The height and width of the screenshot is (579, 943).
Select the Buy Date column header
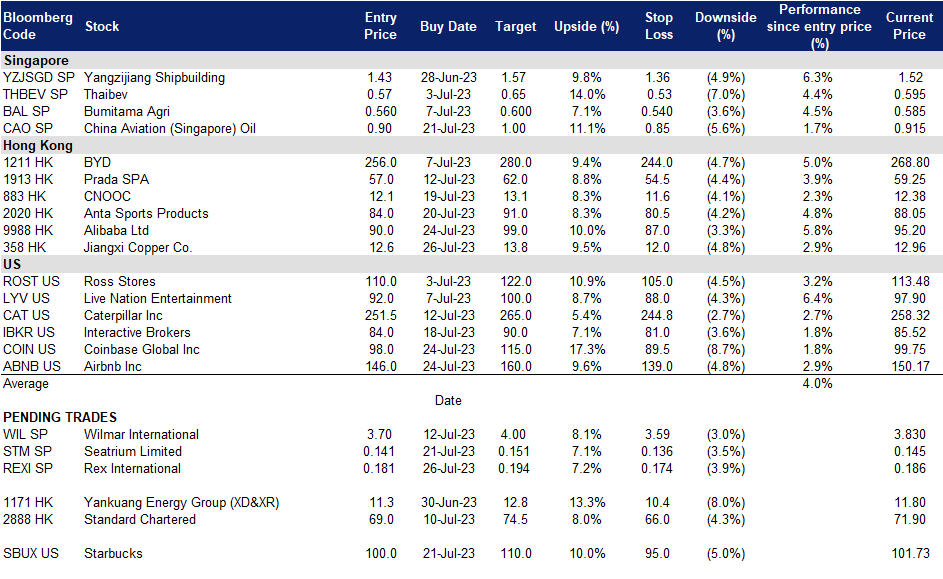pos(448,26)
